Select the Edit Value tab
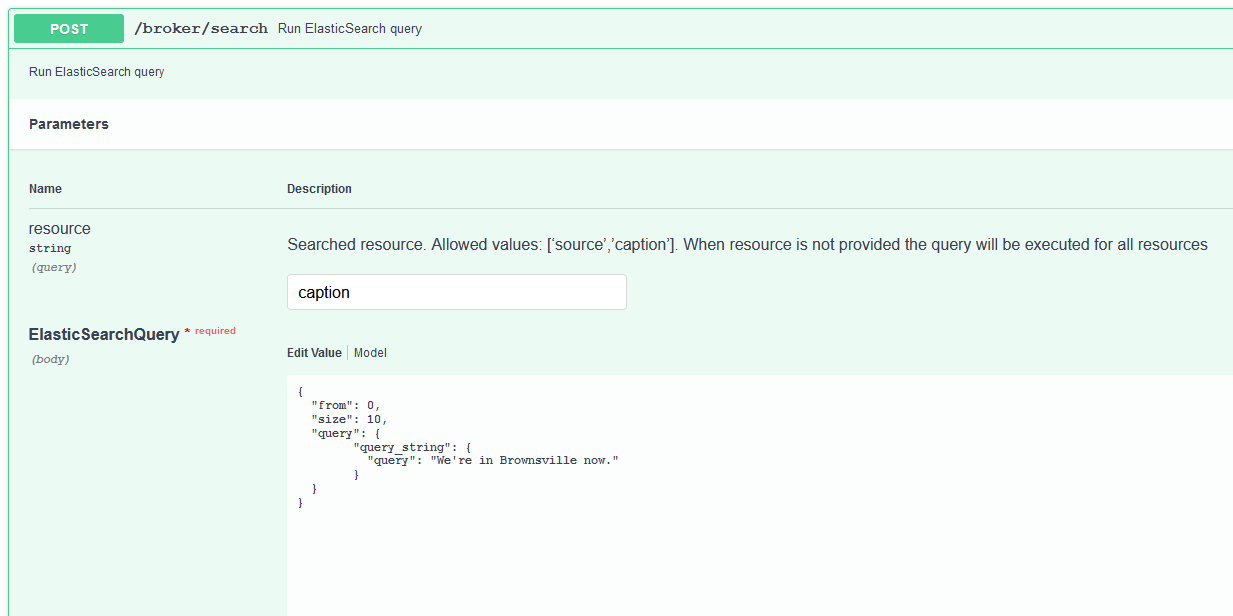 [313, 352]
